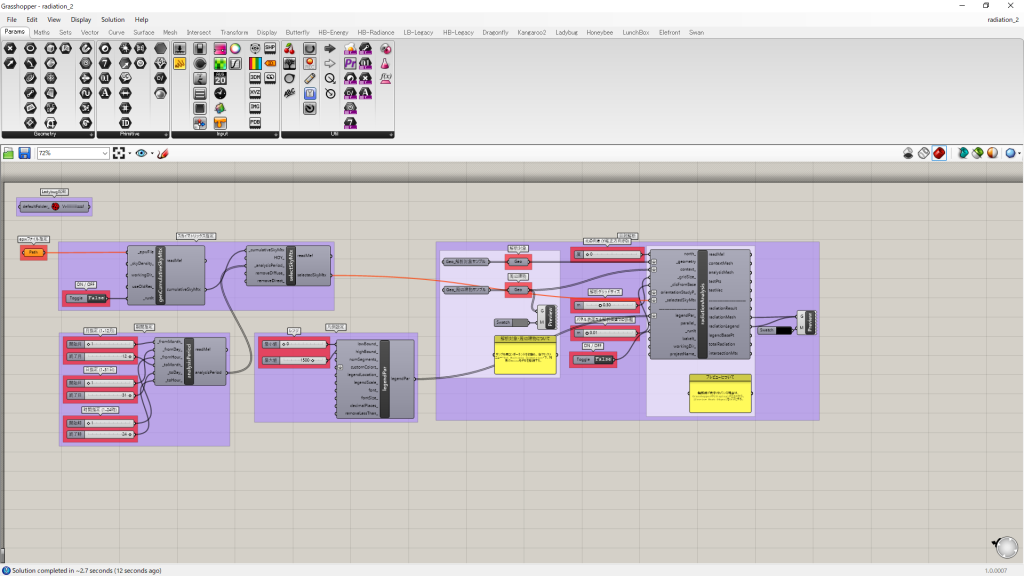Pick the Circle parameter icon
The image size is (1024, 576).
[30, 48]
